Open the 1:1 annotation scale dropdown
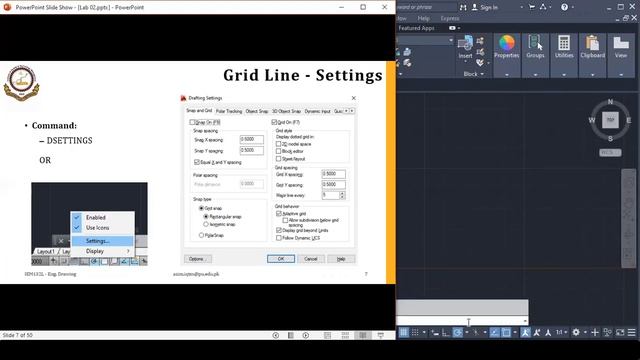The width and height of the screenshot is (640, 360). 562,332
